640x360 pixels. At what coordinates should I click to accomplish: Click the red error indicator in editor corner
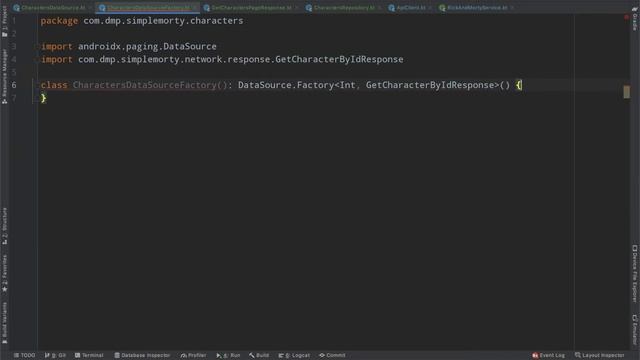coord(626,17)
